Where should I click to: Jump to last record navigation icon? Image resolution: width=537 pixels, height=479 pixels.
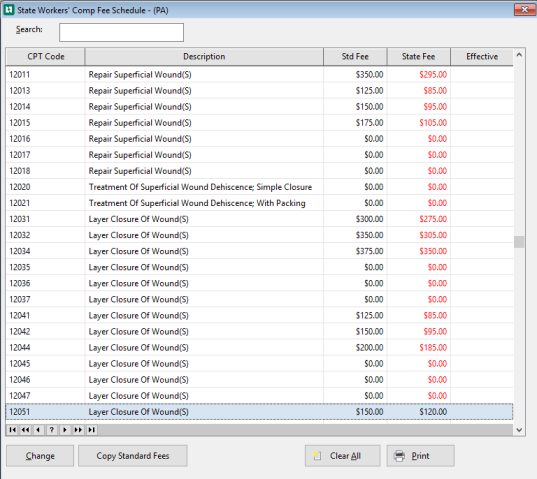[x=91, y=430]
